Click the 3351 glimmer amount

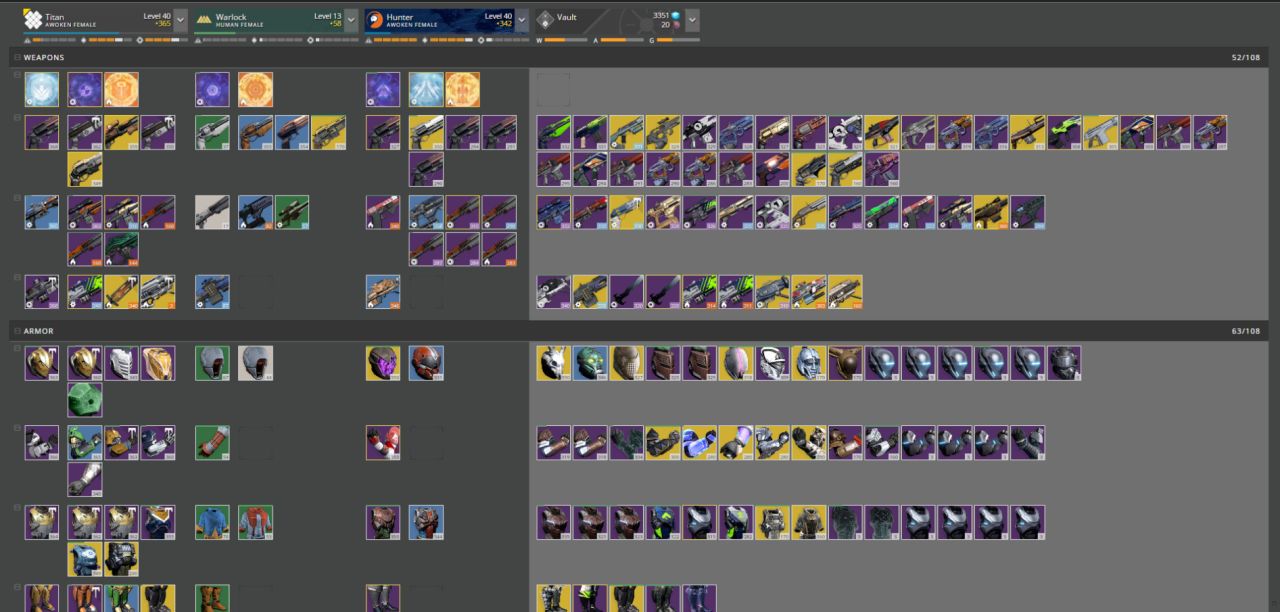[x=661, y=16]
